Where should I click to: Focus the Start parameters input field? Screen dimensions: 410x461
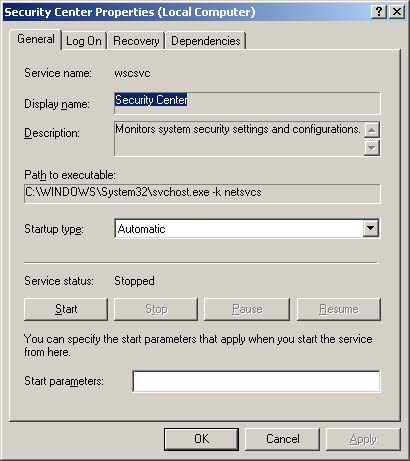coord(256,381)
